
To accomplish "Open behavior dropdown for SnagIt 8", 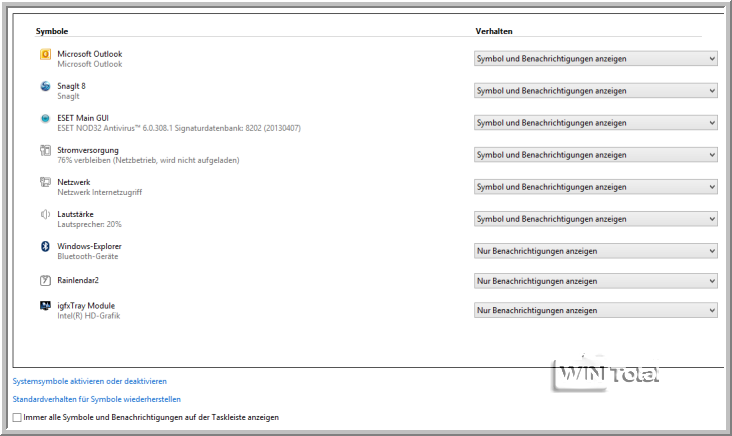I will click(596, 91).
